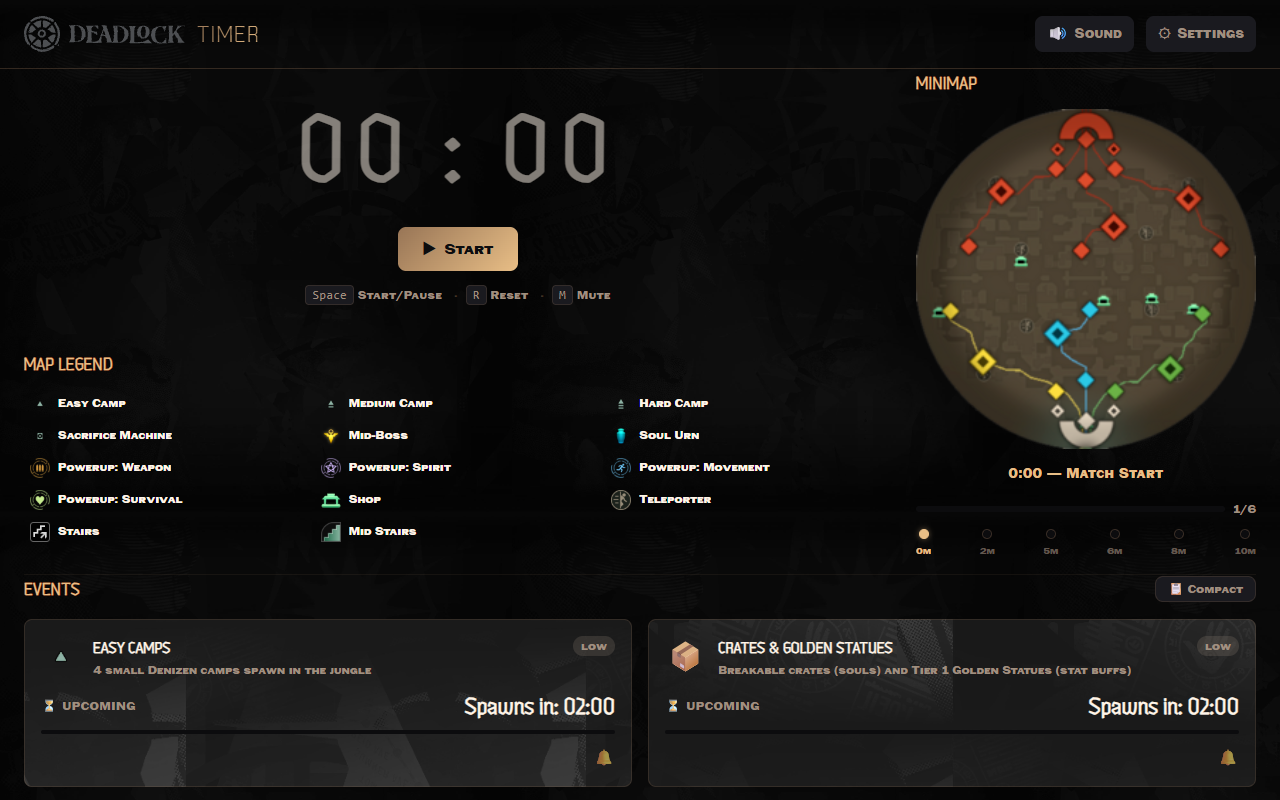Jump to the 10m stage marker
This screenshot has height=800, width=1280.
tap(1244, 533)
